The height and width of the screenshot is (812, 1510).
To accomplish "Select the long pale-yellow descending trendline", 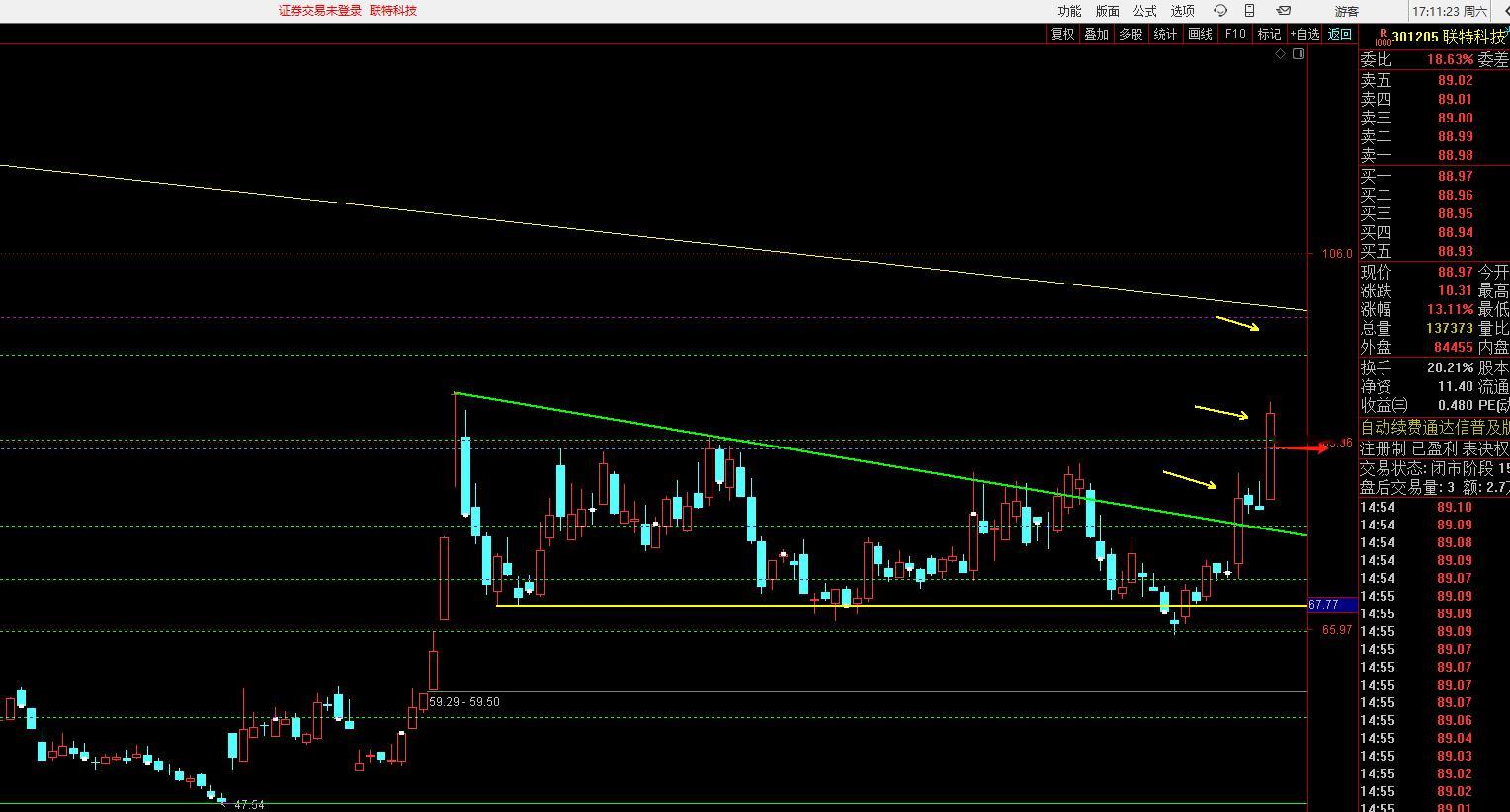I will pyautogui.click(x=652, y=237).
